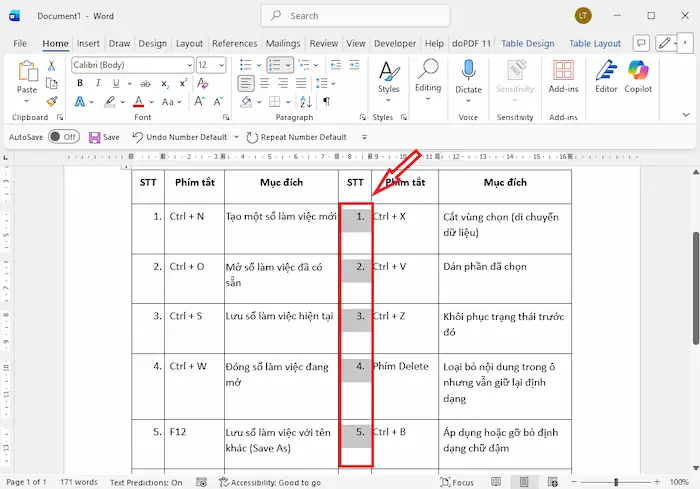The height and width of the screenshot is (489, 700).
Task: Open the Copilot pane
Action: pyautogui.click(x=639, y=76)
